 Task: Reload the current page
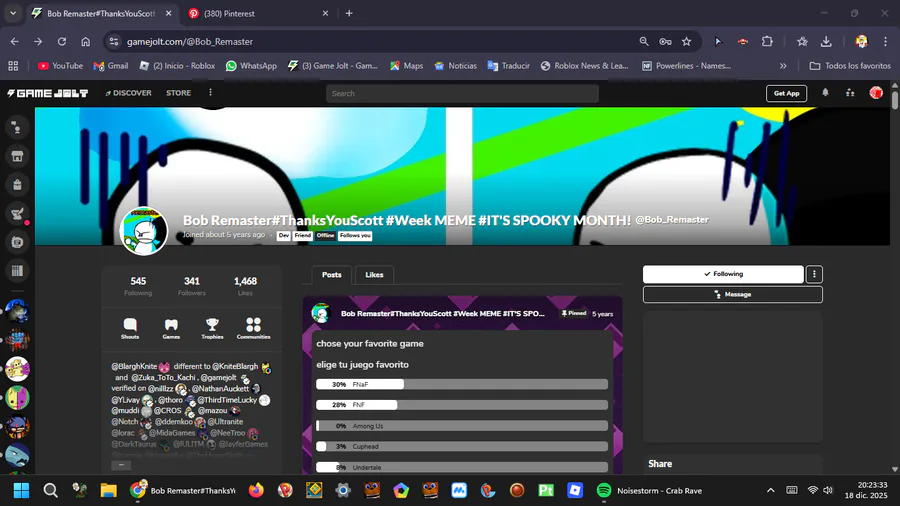[x=62, y=41]
